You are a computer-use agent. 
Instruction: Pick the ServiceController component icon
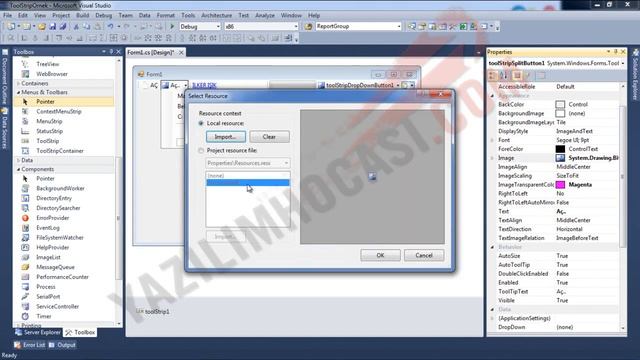25,306
